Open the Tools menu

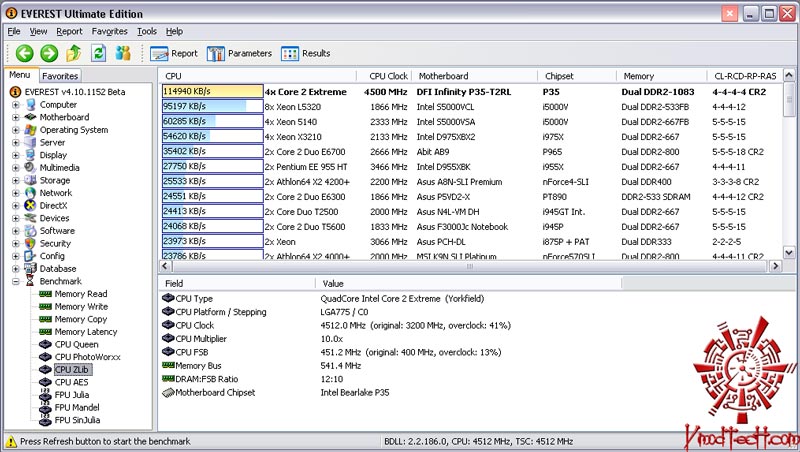pyautogui.click(x=147, y=32)
